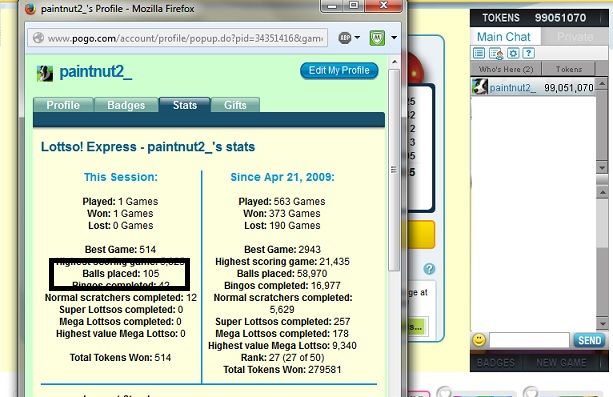Image resolution: width=613 pixels, height=397 pixels.
Task: Switch to the Badges tab
Action: click(x=126, y=105)
